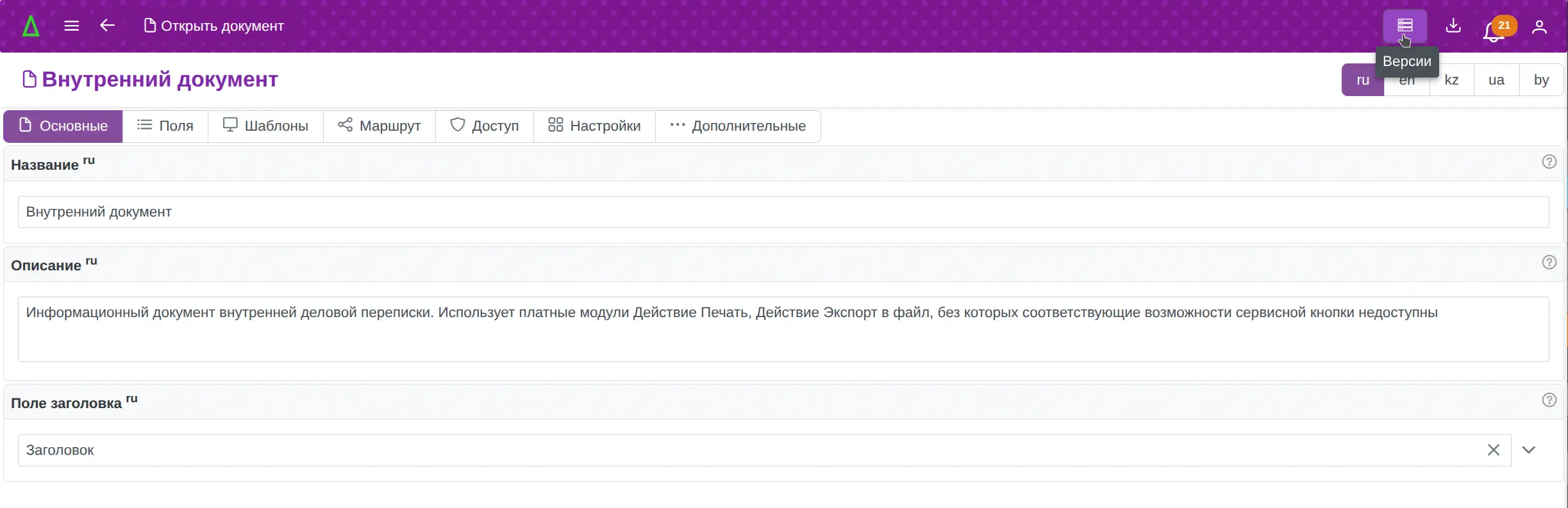Switch language to kz
Screen dimensions: 1568x508
(1451, 80)
